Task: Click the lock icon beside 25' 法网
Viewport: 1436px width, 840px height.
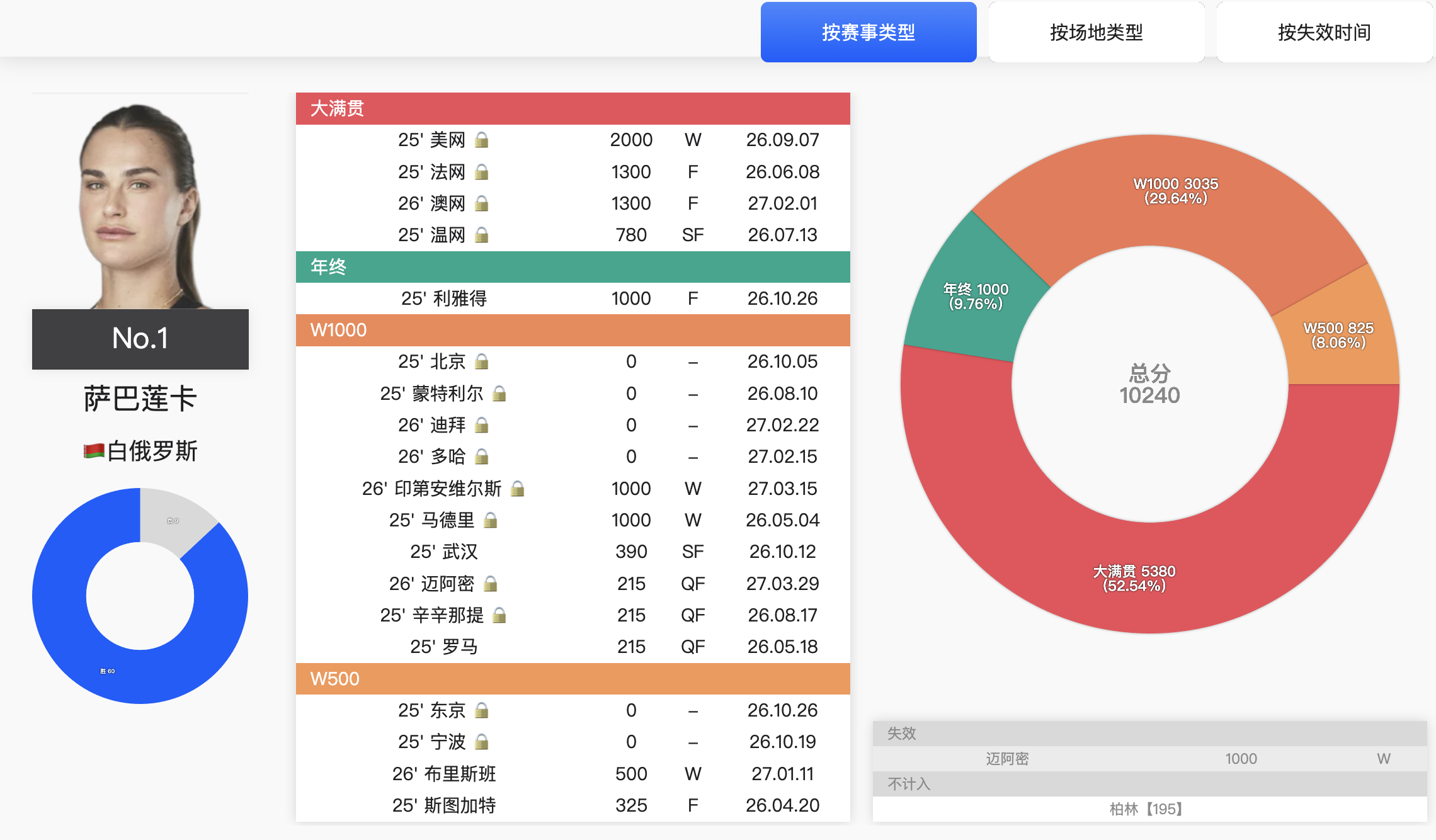Action: [482, 171]
